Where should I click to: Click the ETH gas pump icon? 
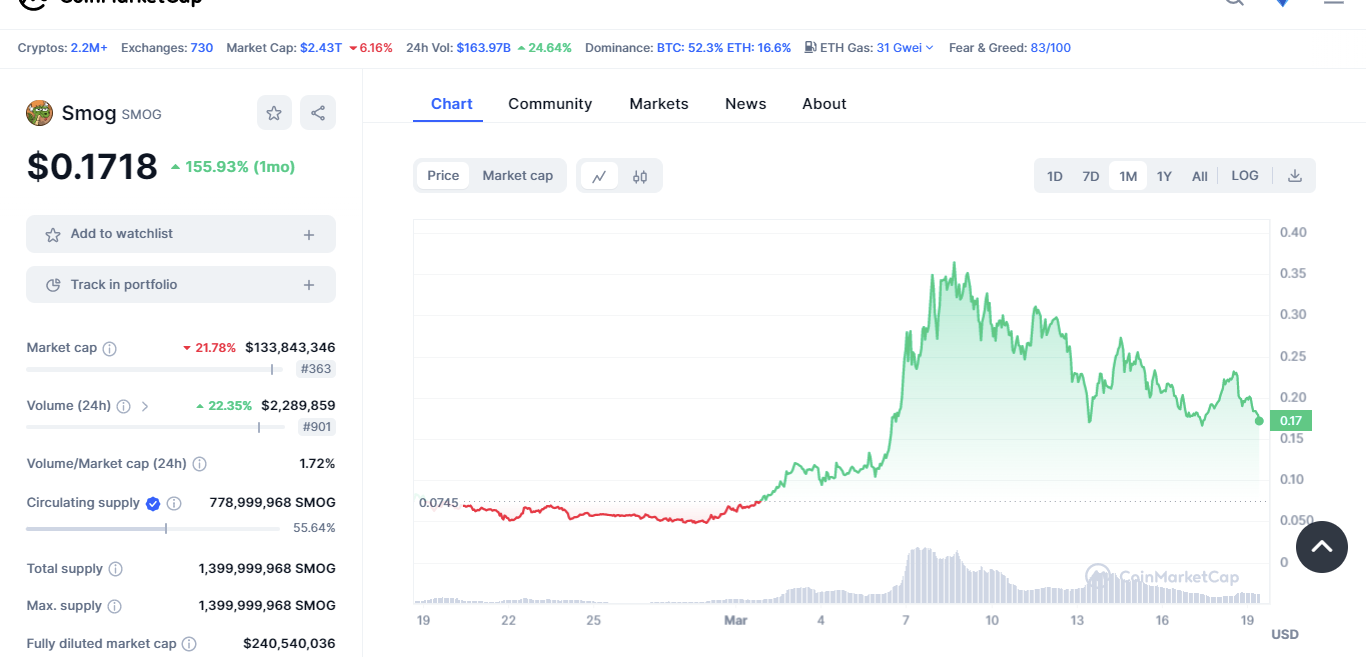tap(810, 47)
